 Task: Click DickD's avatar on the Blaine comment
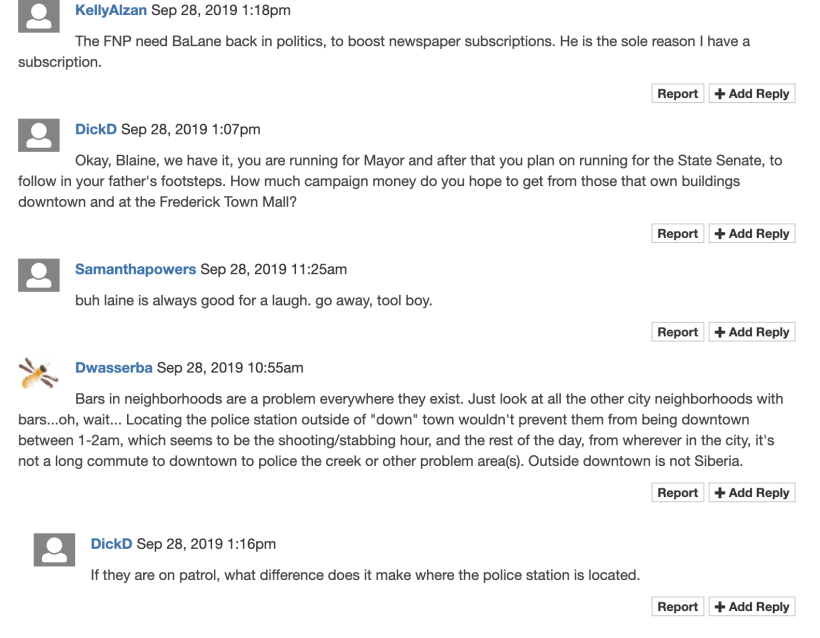[38, 135]
